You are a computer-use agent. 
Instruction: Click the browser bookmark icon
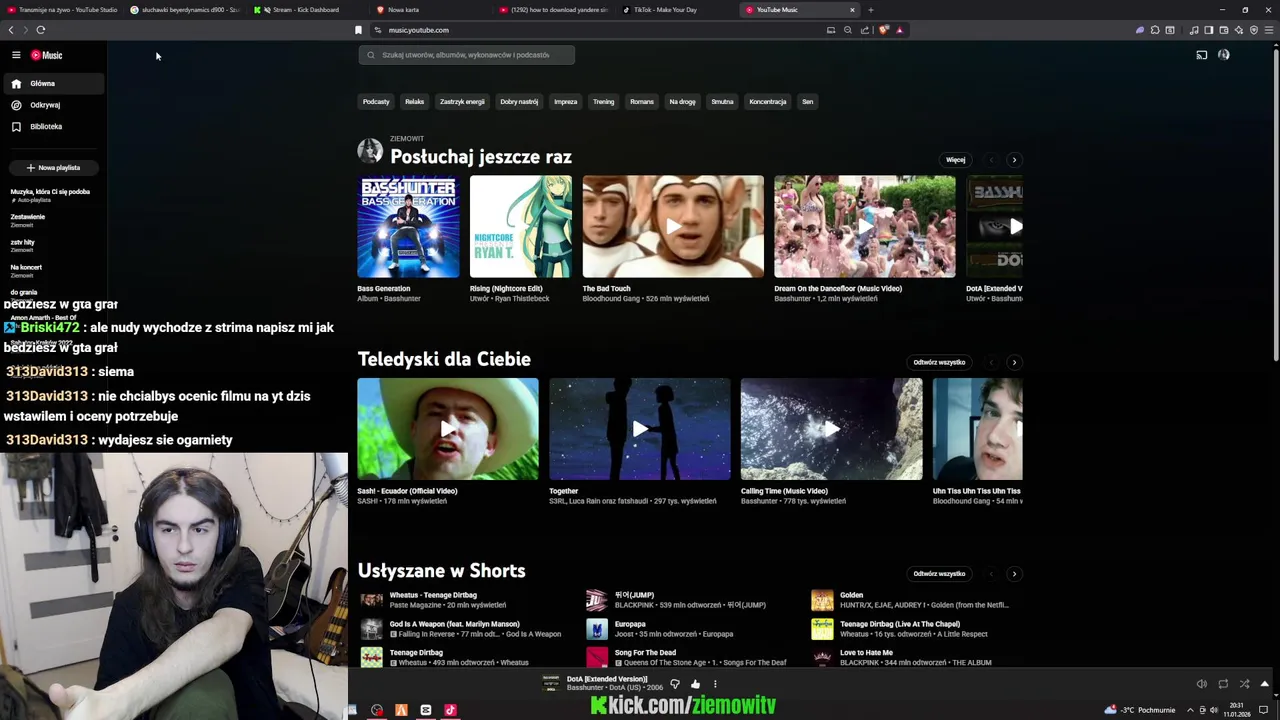coord(358,30)
